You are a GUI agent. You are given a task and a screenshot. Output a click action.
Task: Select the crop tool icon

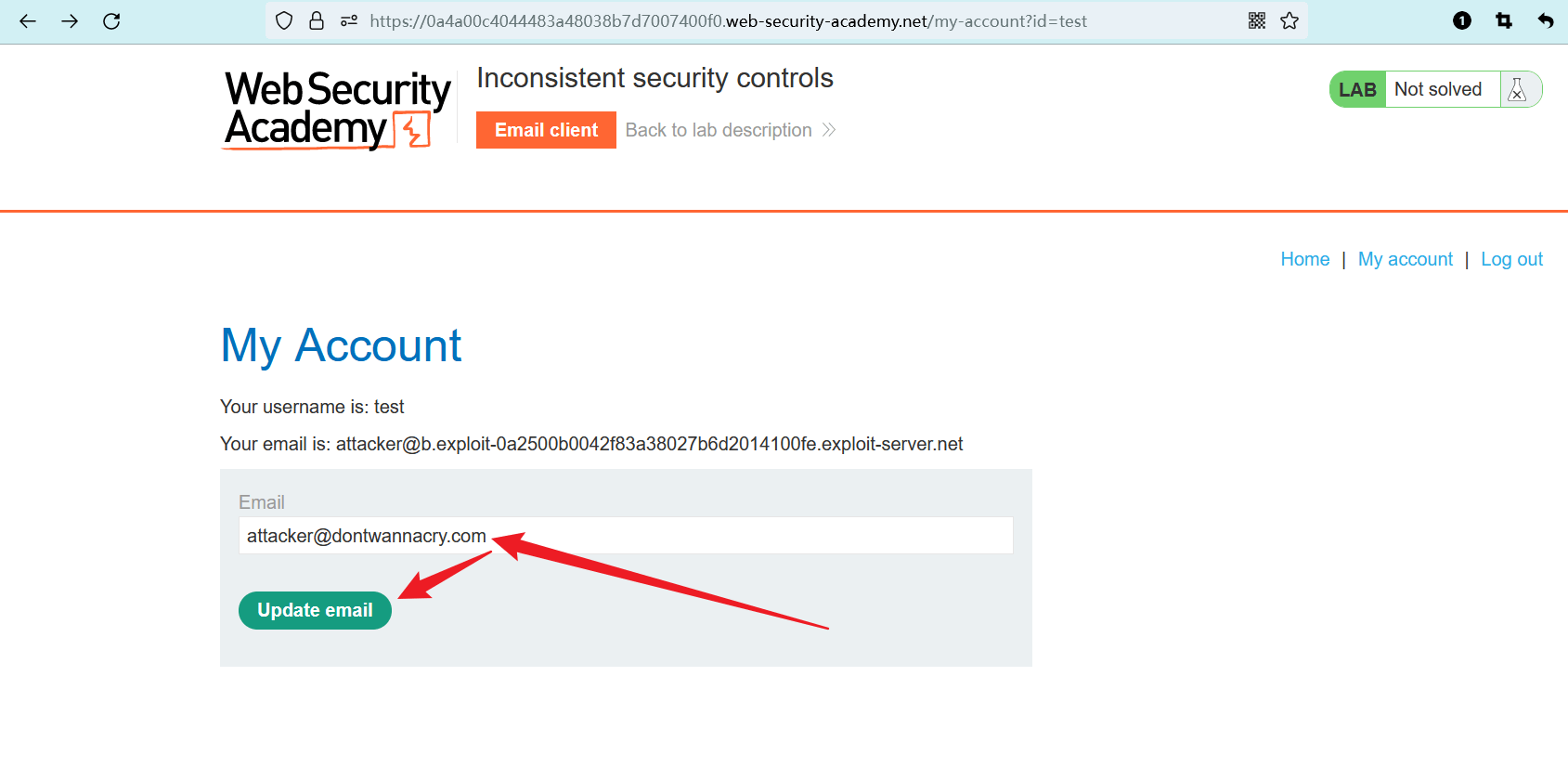point(1504,21)
